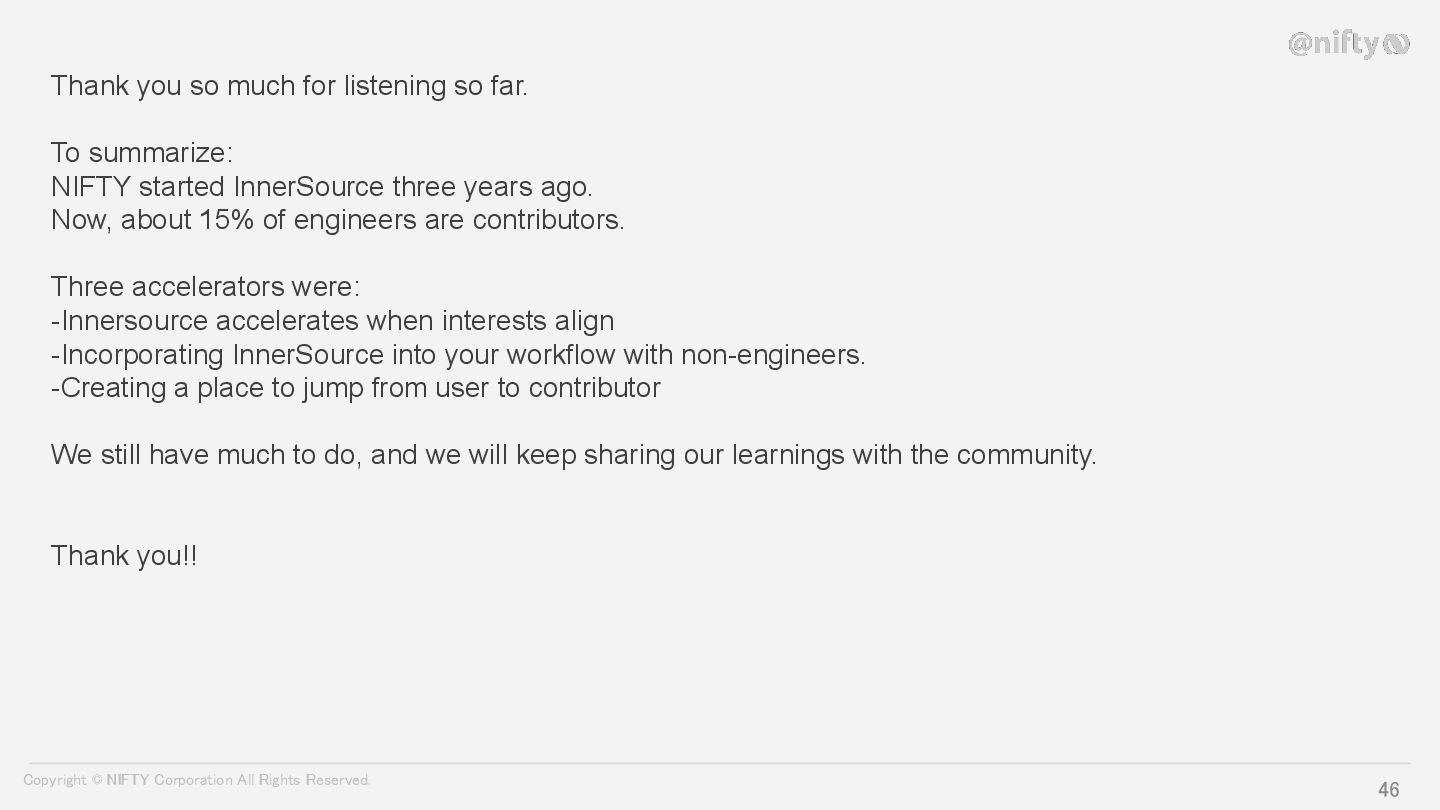Click the 'To summarize:' heading text

pos(141,153)
